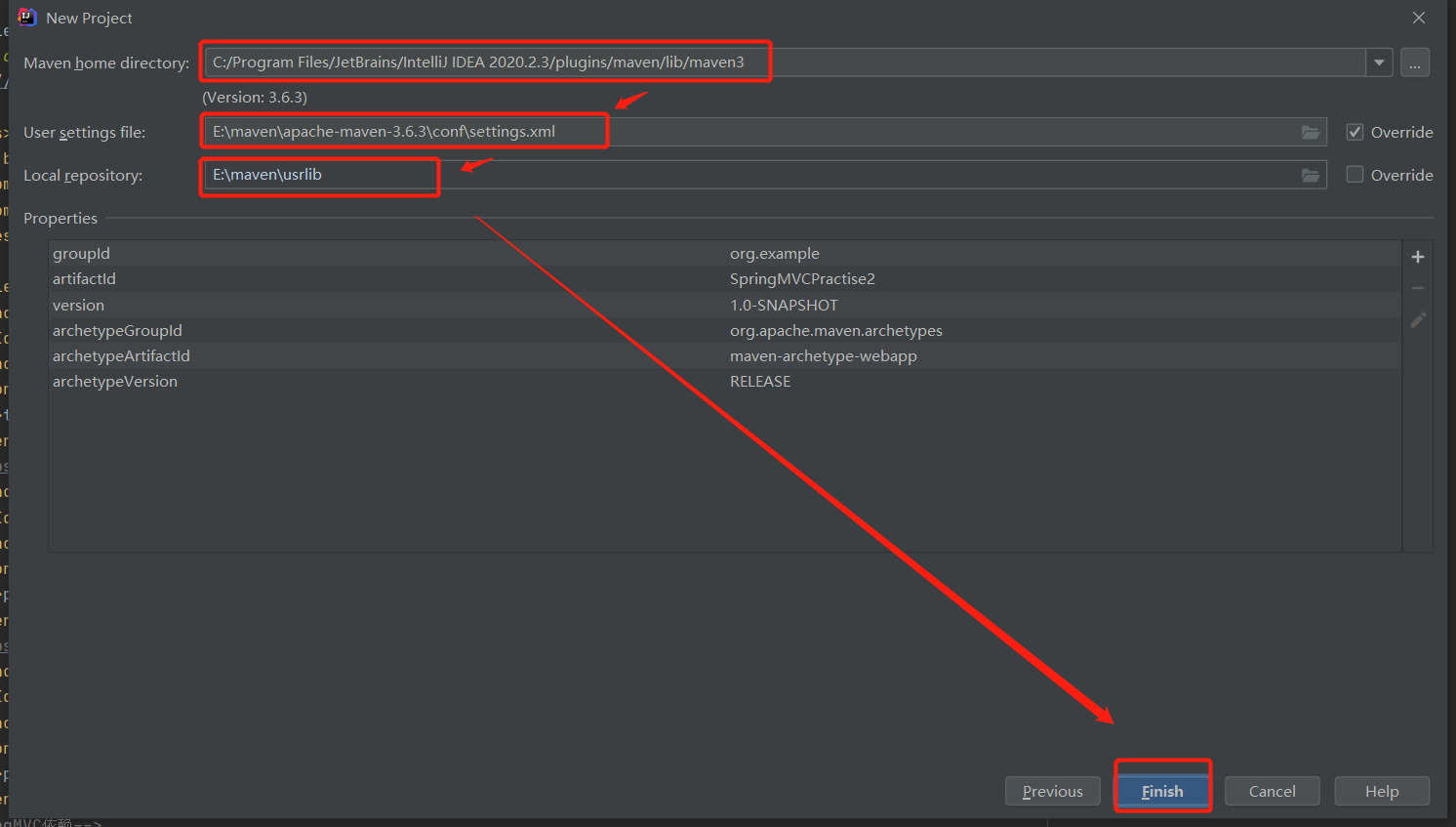The width and height of the screenshot is (1456, 827).
Task: Close the New Project dialog window
Action: coord(1419,18)
